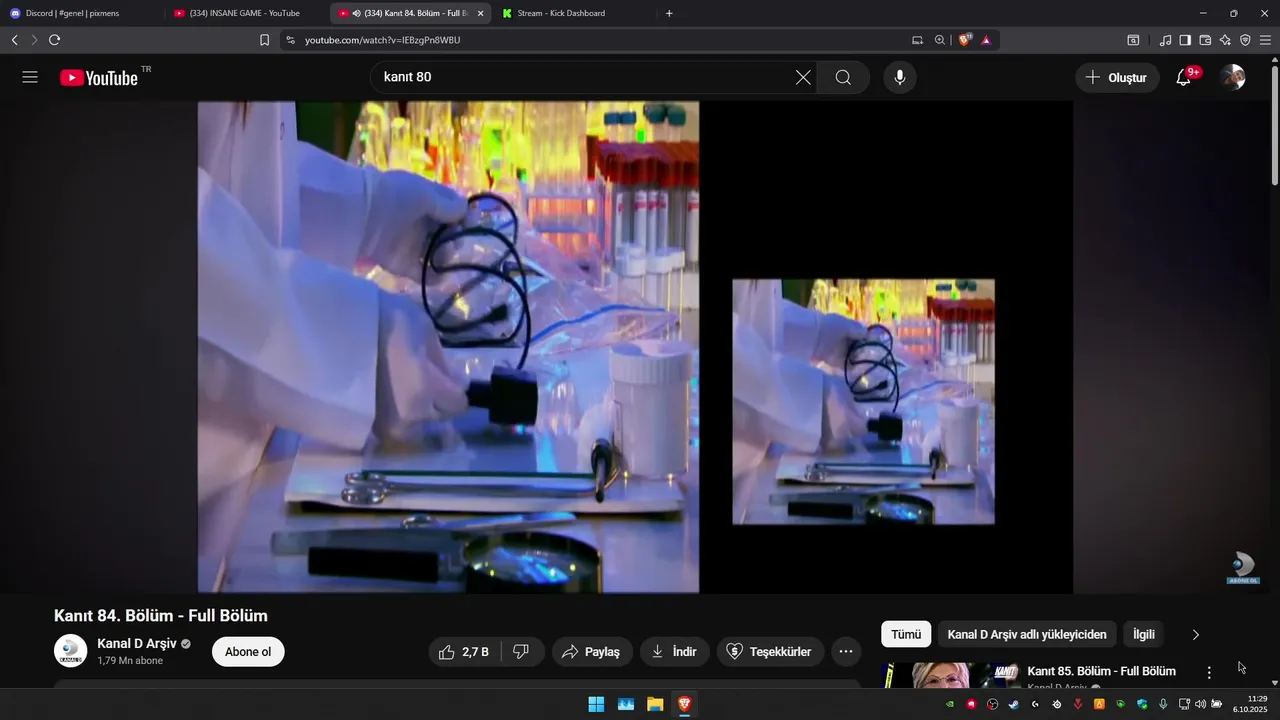This screenshot has width=1280, height=720.
Task: Click the Kanıt 85. Bölüm thumbnail
Action: coord(952,676)
